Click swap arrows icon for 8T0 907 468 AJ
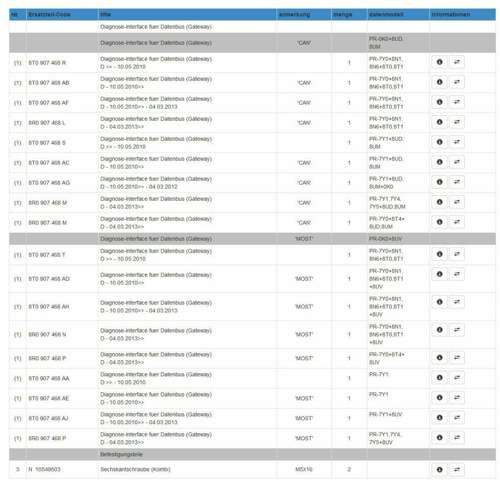 [x=457, y=418]
